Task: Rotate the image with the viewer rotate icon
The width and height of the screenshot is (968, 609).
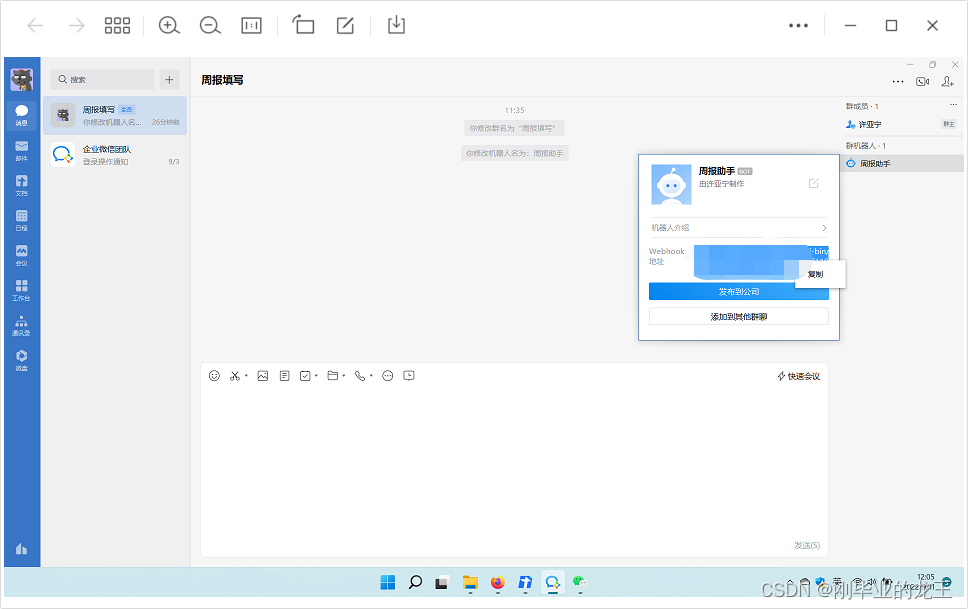Action: click(303, 25)
